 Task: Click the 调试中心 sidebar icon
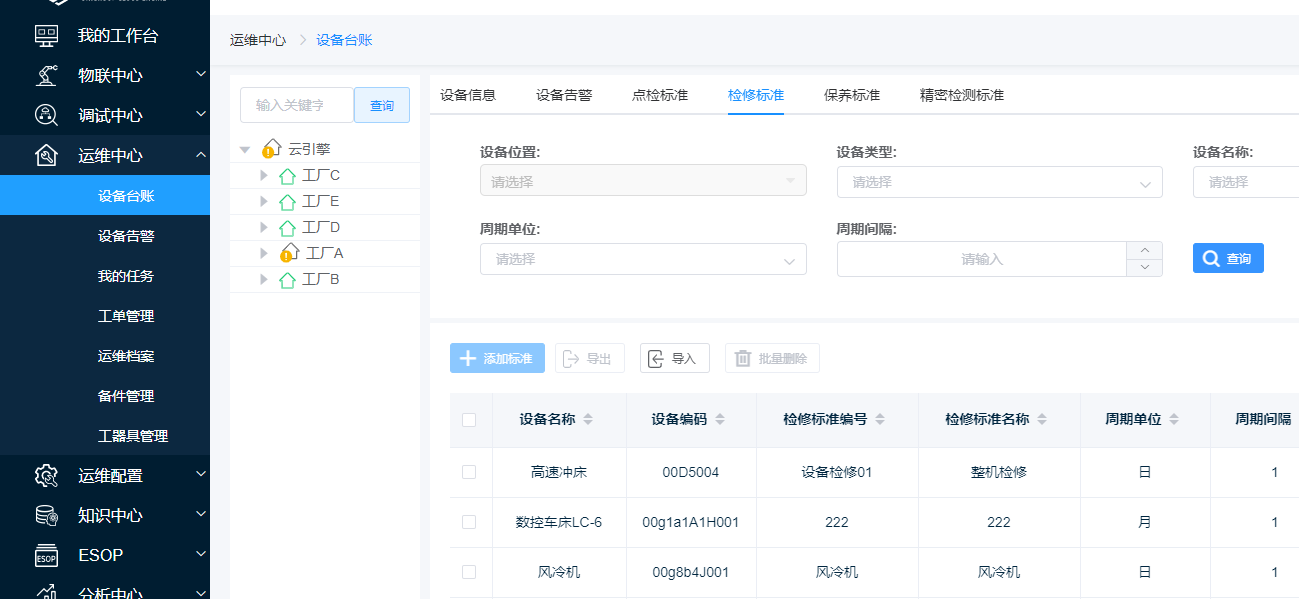coord(46,115)
